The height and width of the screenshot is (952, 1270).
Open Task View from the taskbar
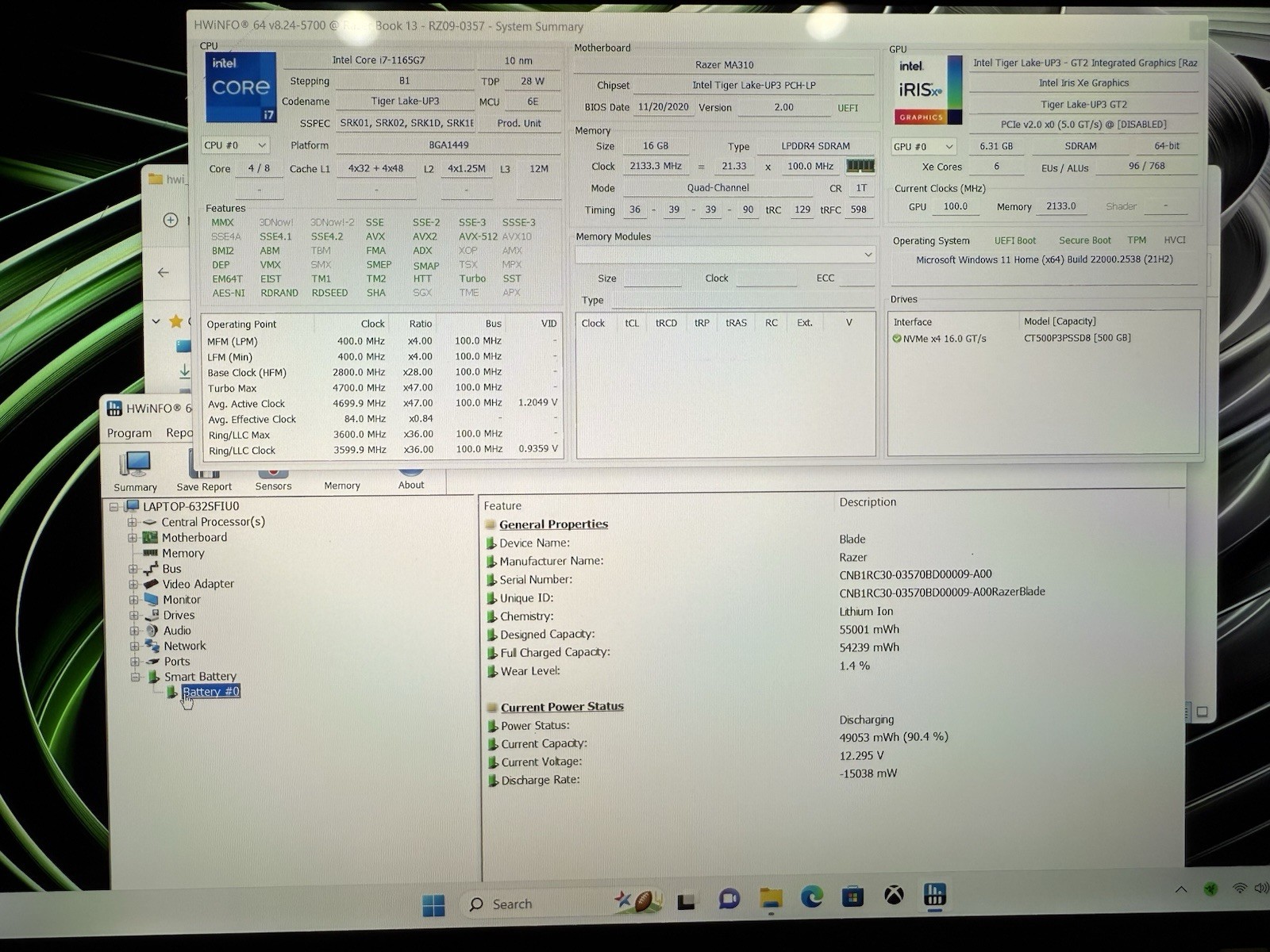coord(687,900)
